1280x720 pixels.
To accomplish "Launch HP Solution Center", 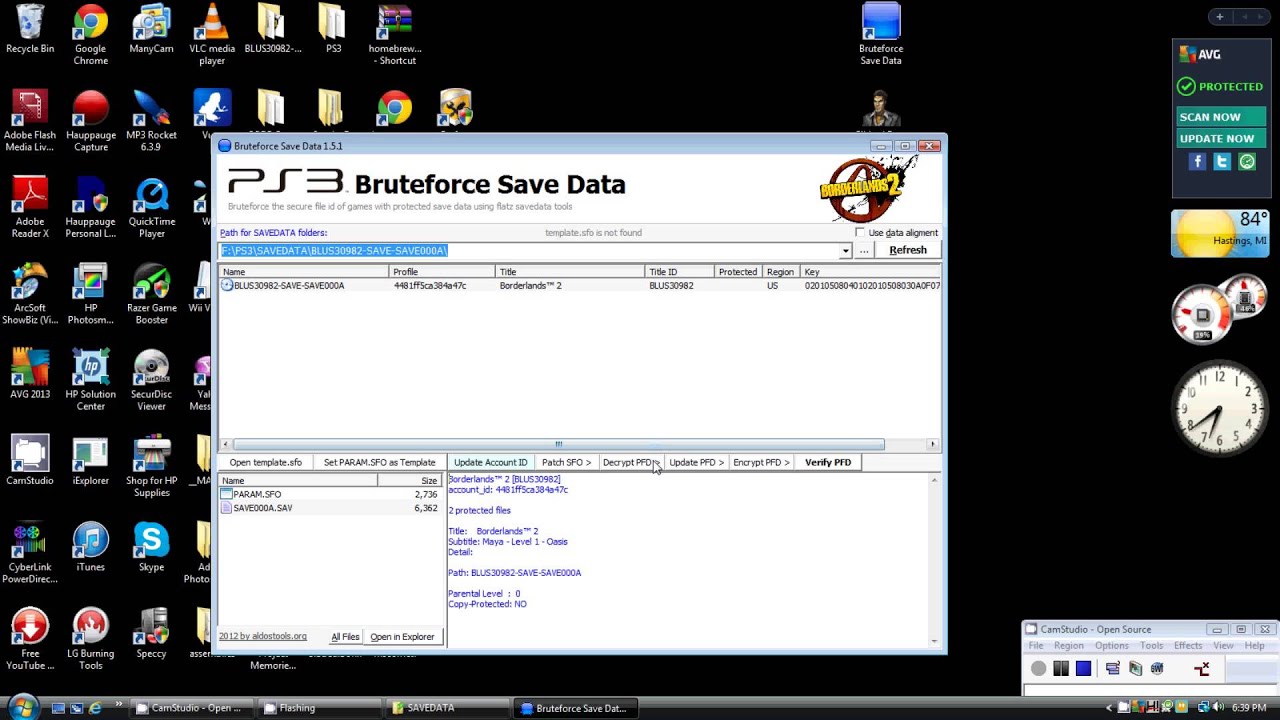I will 90,380.
